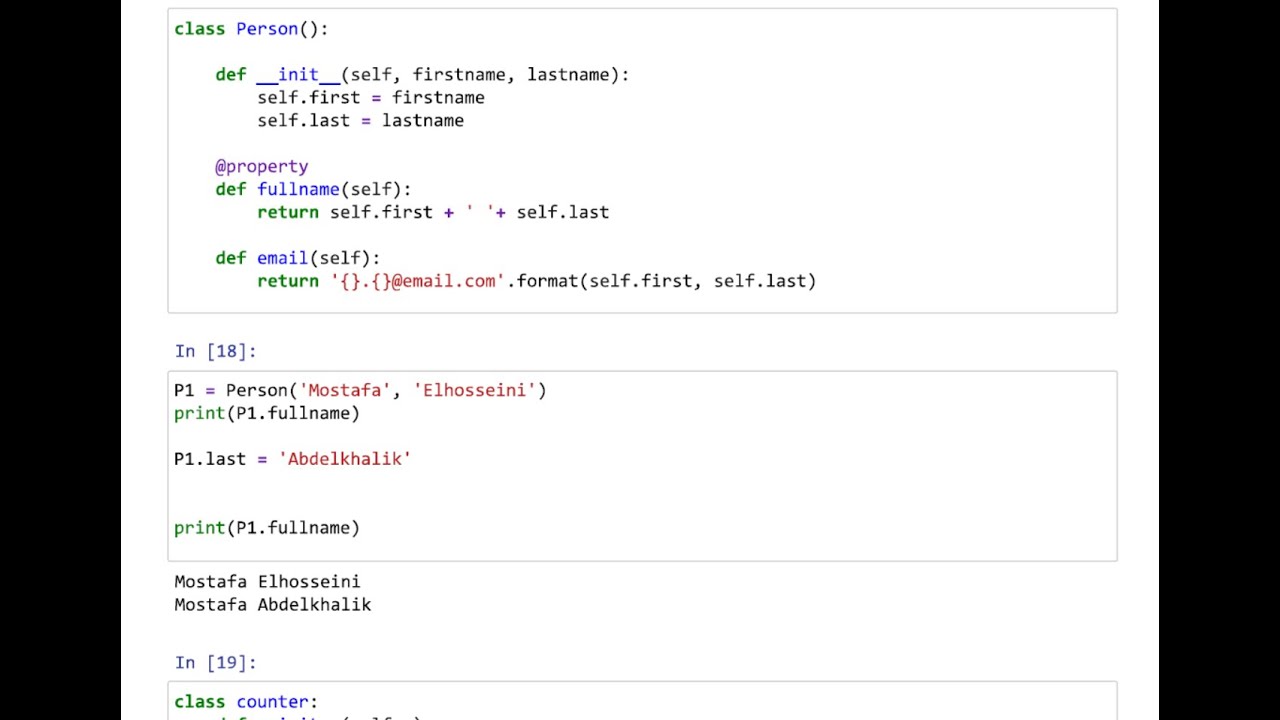Click the 'return self.first' statement line
1280x720 pixels.
(433, 213)
